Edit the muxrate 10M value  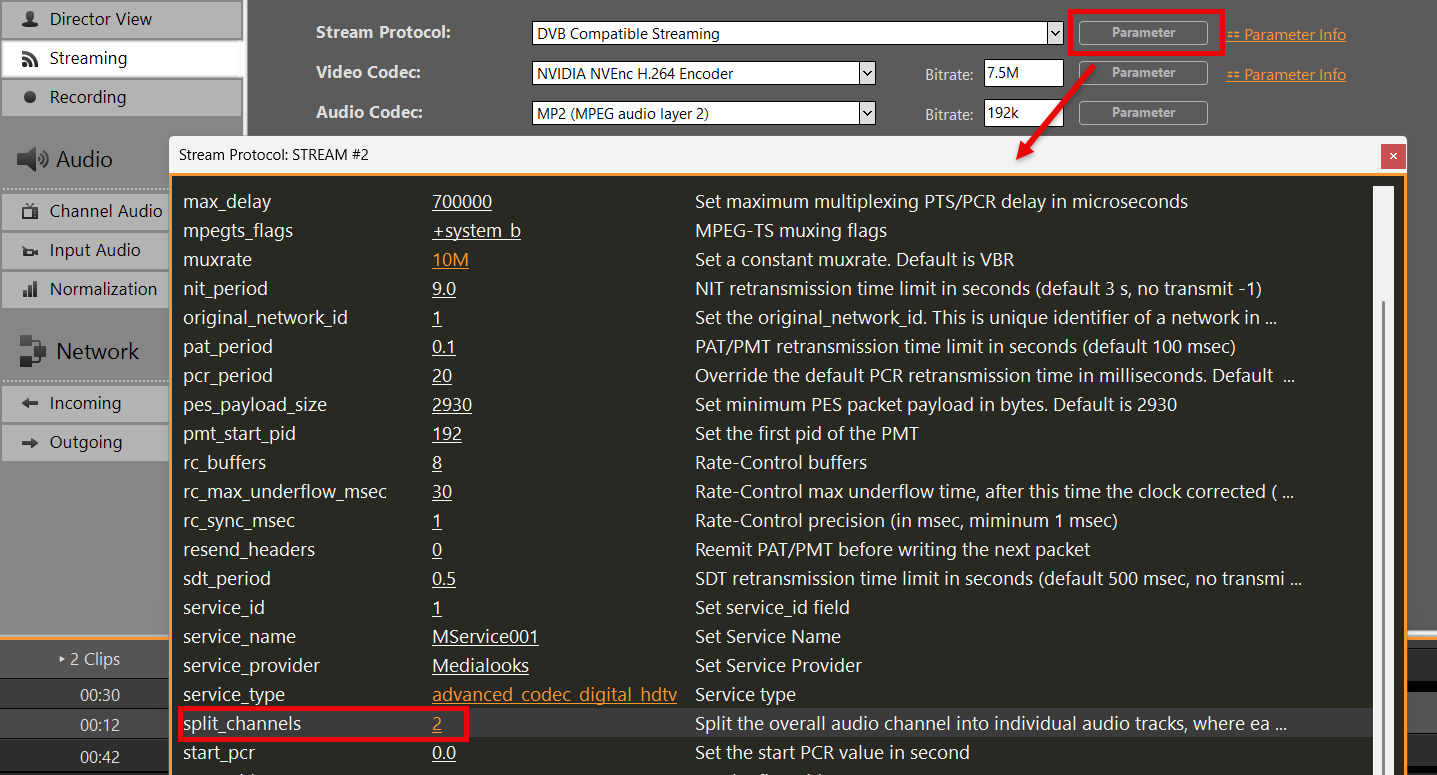[x=450, y=260]
